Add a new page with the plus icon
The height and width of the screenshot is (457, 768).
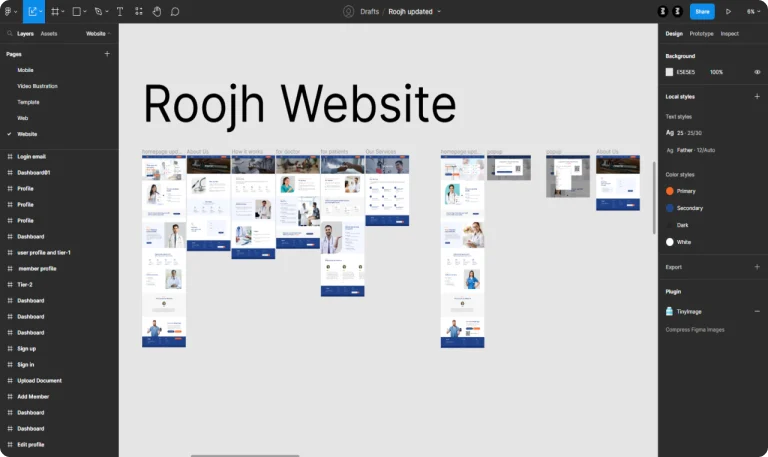coord(107,54)
